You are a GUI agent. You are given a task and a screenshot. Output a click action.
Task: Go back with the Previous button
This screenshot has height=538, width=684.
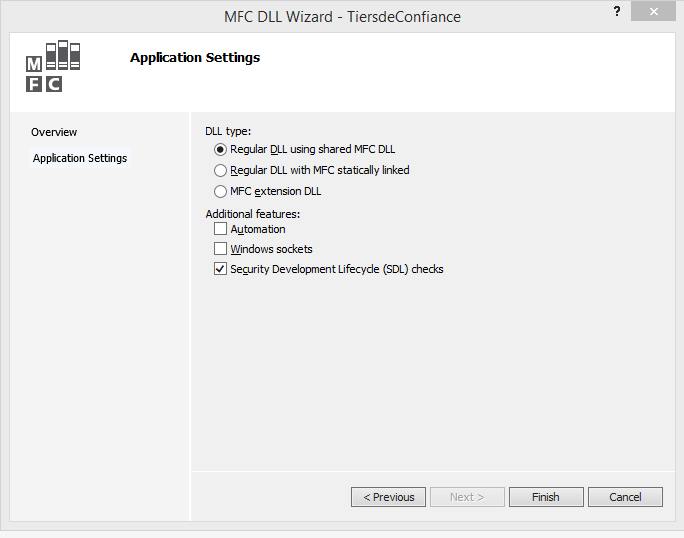click(x=388, y=497)
